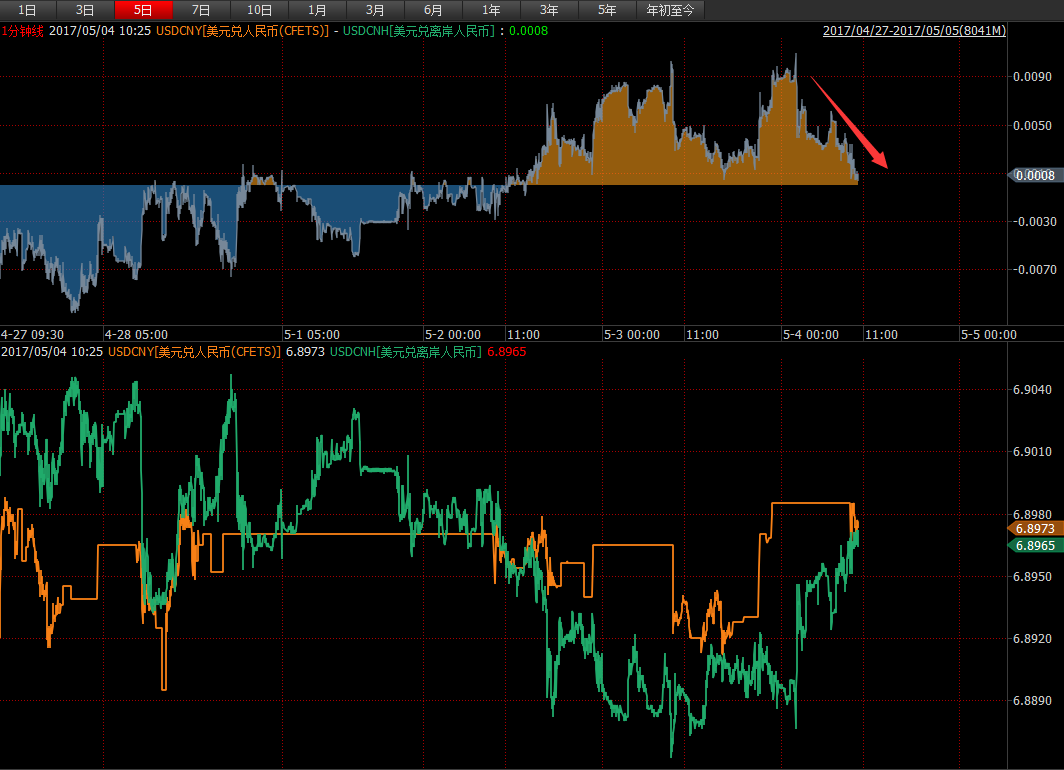Click the 5-5 00:00 time axis label
The width and height of the screenshot is (1064, 770).
coord(989,334)
